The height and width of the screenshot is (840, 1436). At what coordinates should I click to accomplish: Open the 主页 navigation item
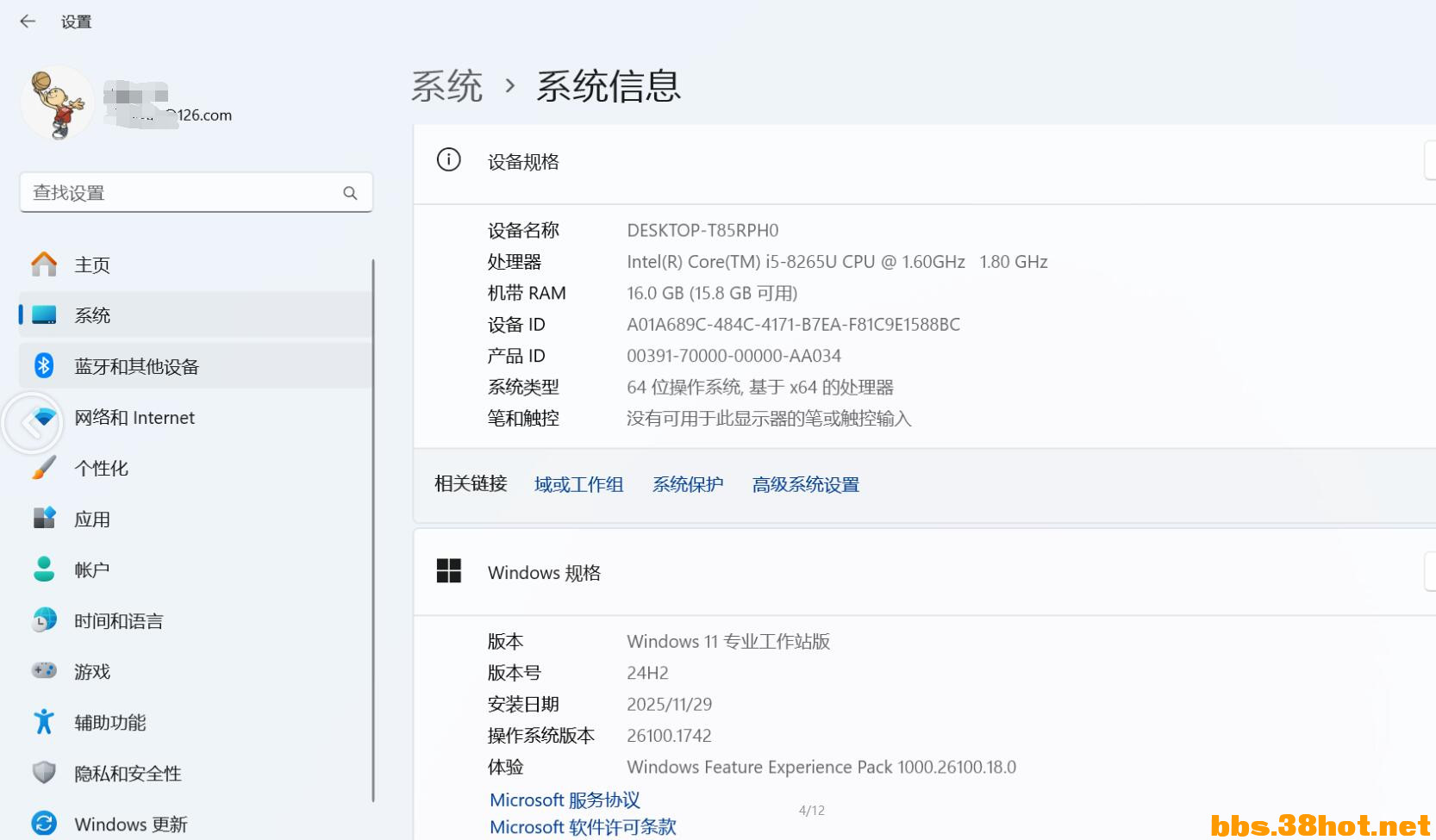[x=196, y=264]
